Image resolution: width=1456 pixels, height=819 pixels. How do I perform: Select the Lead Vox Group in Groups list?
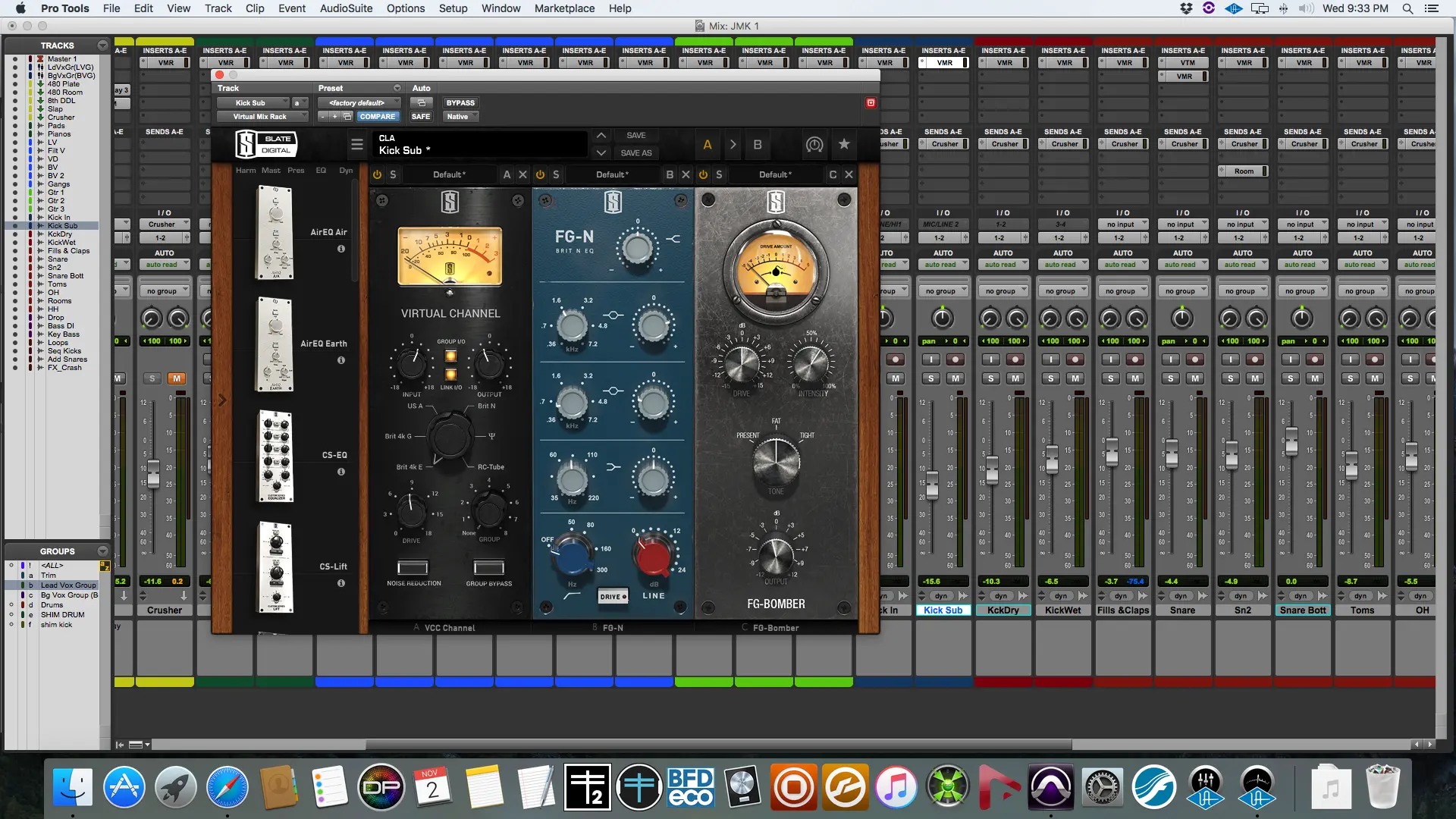click(x=68, y=585)
